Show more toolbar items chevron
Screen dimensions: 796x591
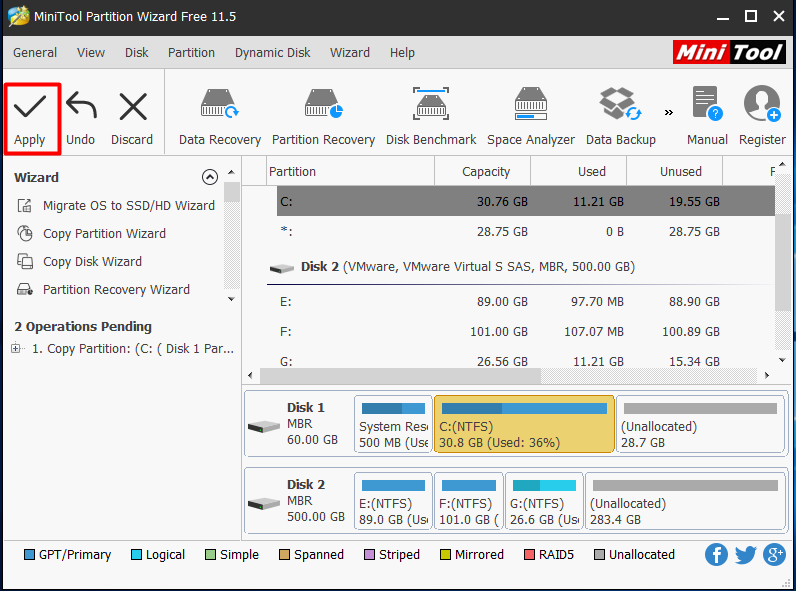(669, 112)
